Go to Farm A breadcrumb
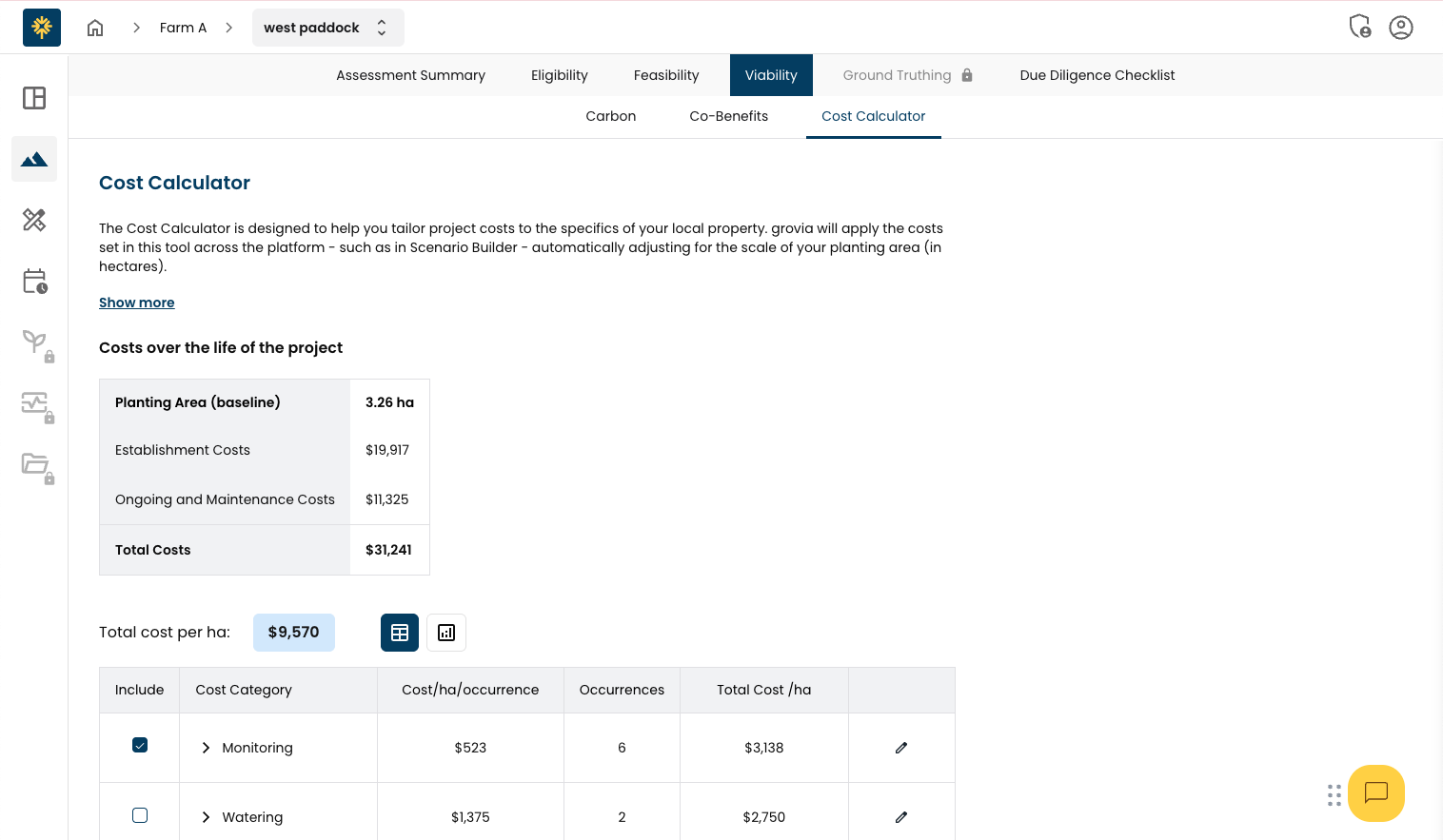This screenshot has height=840, width=1443. [x=183, y=28]
